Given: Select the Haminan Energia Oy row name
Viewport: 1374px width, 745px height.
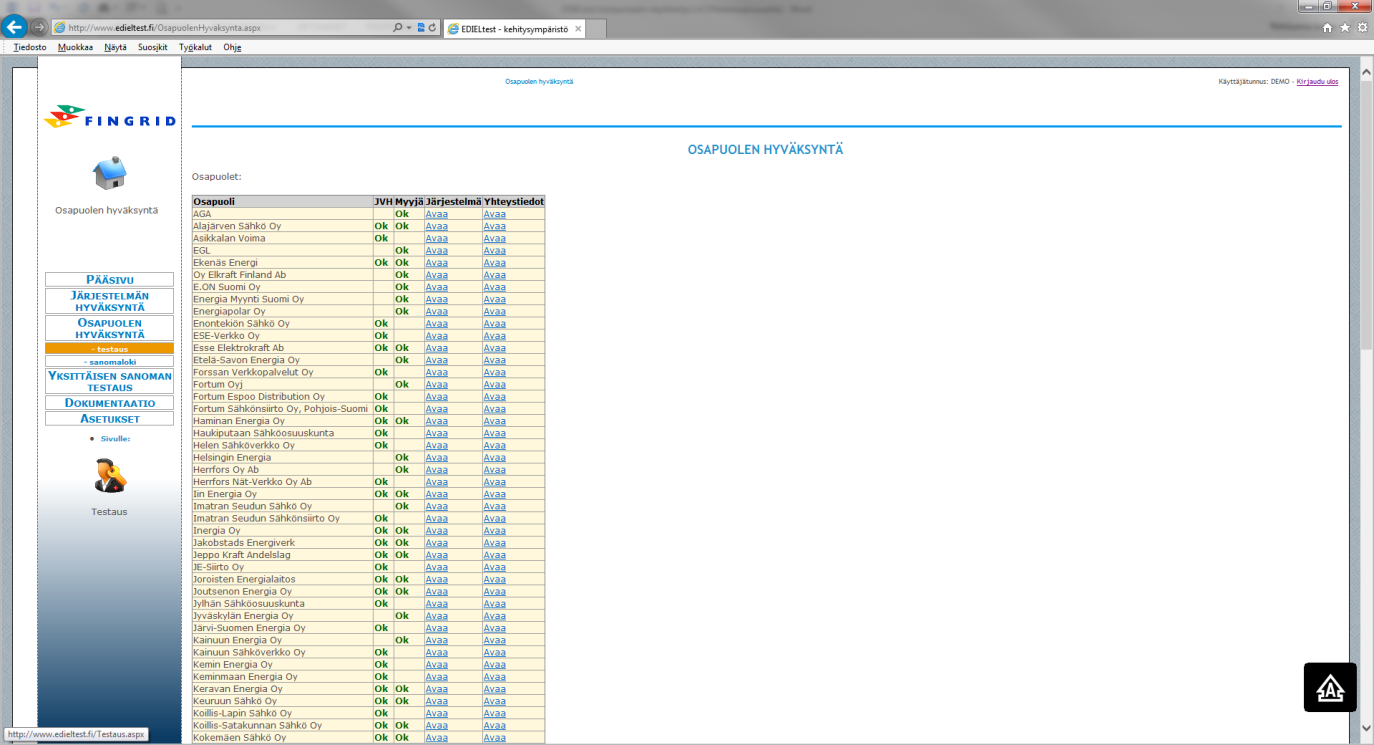Looking at the screenshot, I should (238, 421).
